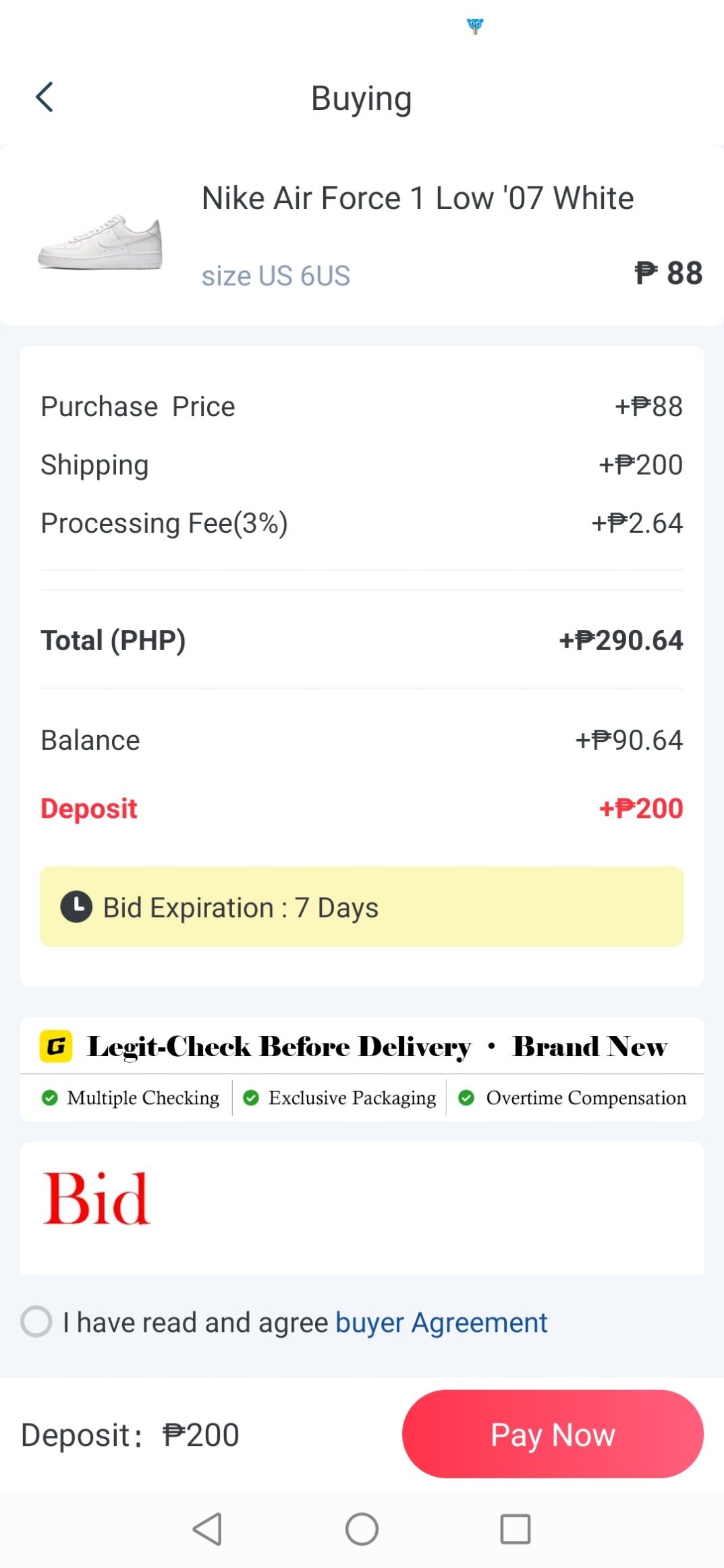
Task: Select the buyer agreement radio button
Action: point(36,1321)
